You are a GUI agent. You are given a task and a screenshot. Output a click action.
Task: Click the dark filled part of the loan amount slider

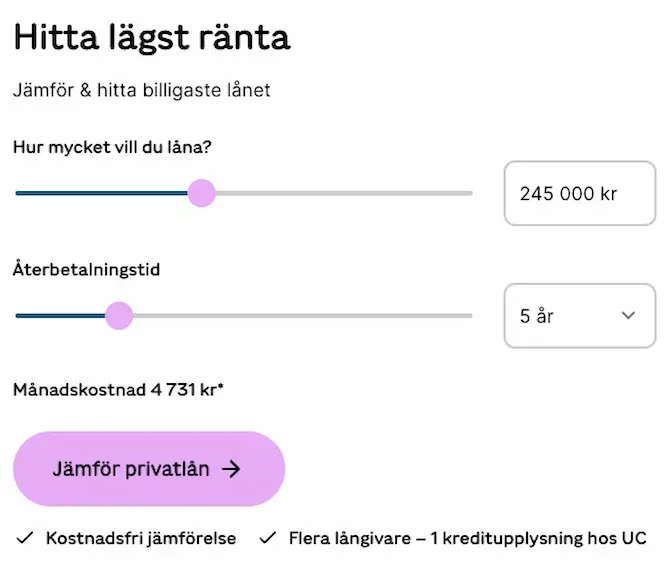[x=100, y=193]
